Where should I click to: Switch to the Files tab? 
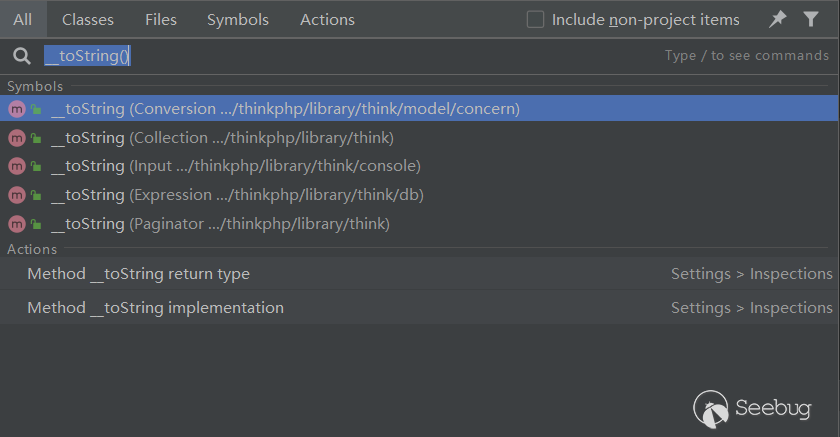point(161,19)
